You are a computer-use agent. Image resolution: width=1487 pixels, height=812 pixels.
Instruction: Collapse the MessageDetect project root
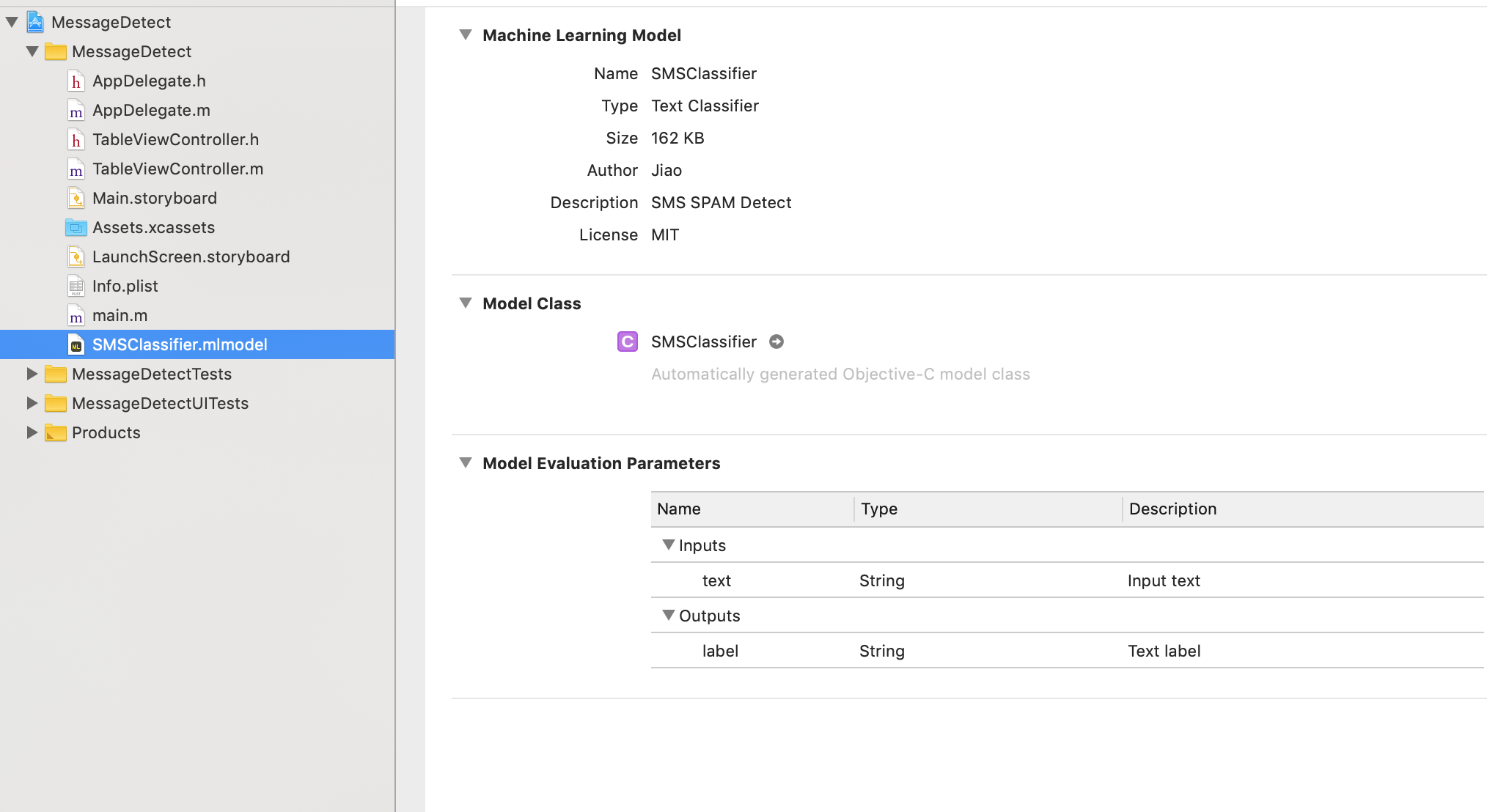coord(12,22)
